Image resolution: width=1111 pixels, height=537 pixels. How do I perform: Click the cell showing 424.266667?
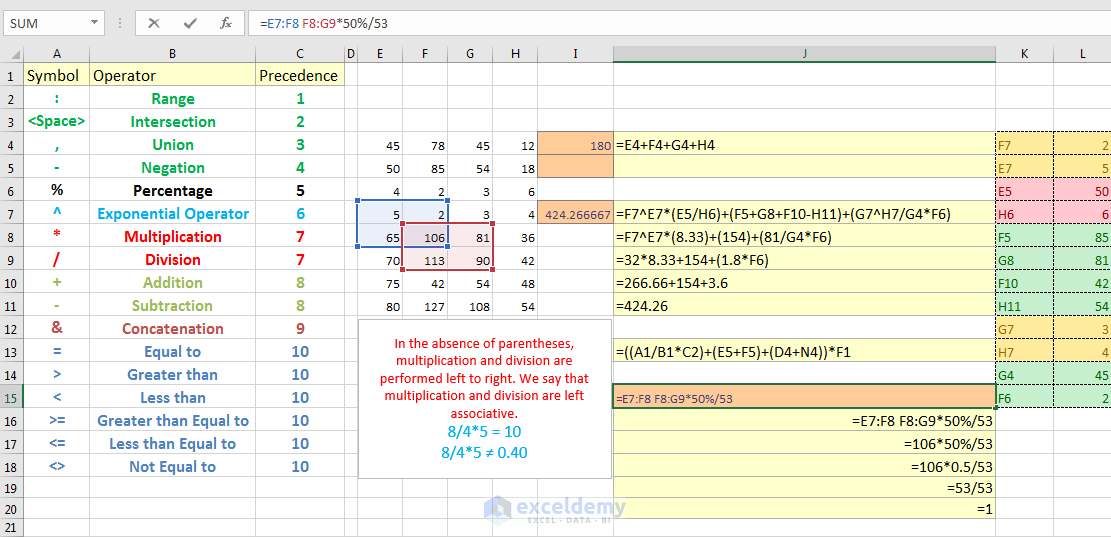pos(575,213)
